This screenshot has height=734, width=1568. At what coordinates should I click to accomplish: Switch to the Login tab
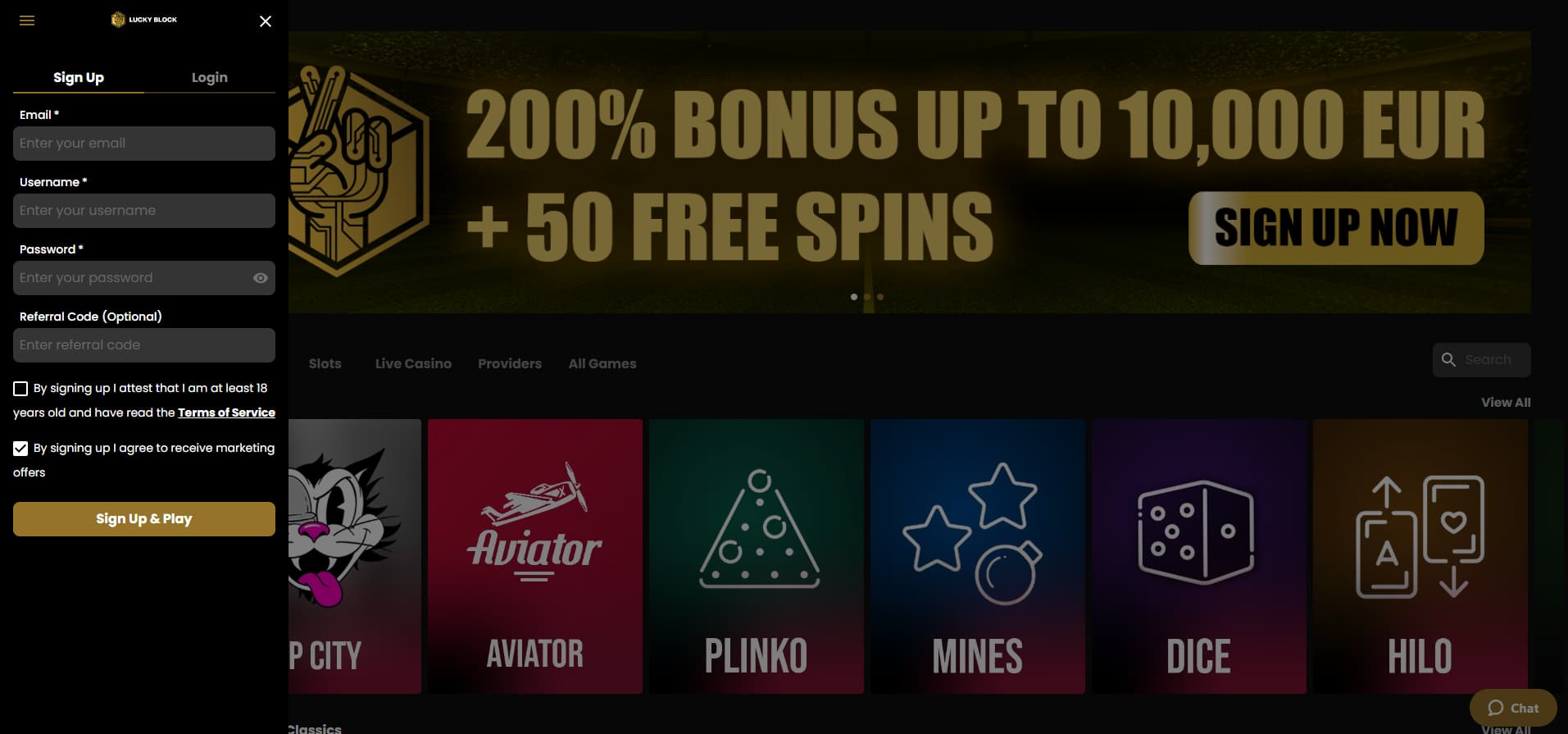click(210, 77)
